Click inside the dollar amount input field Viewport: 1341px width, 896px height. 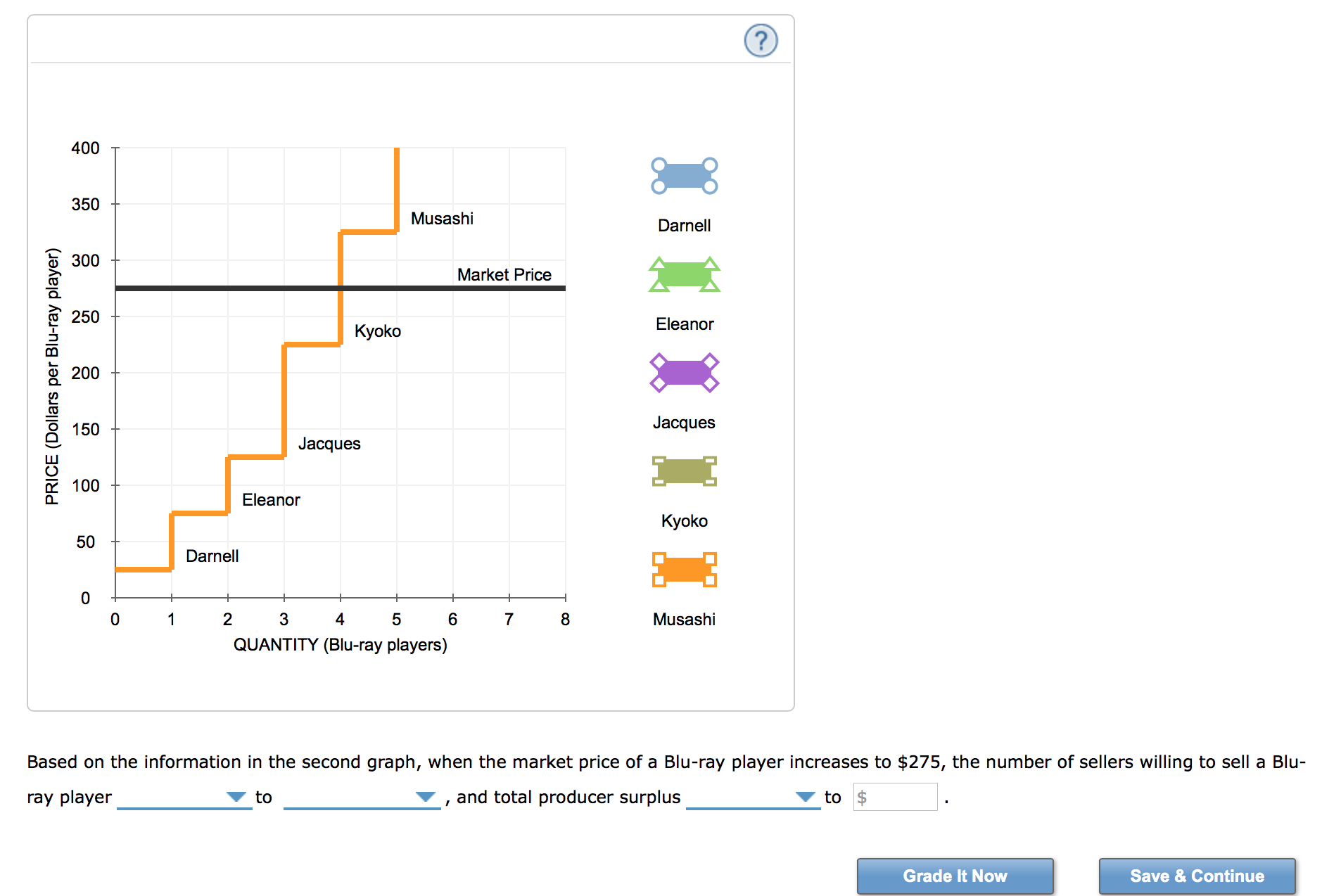pos(895,796)
